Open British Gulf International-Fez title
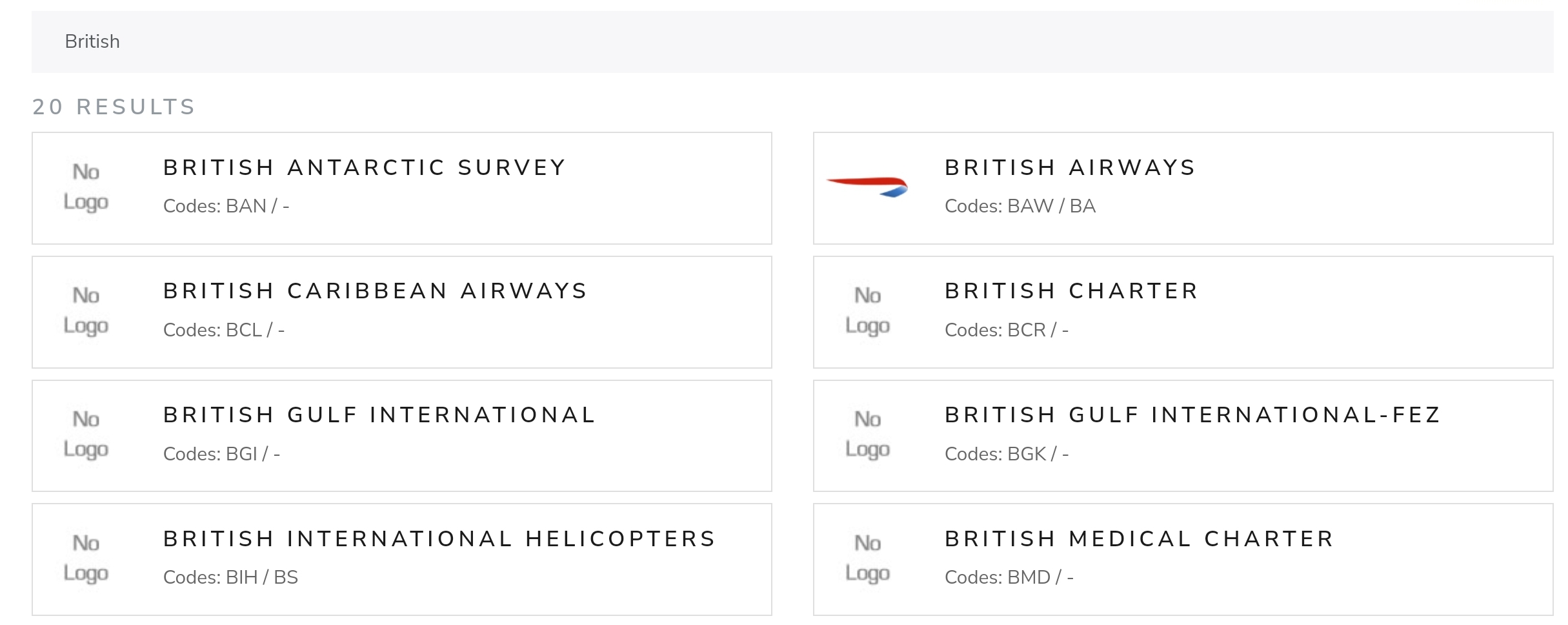1568x625 pixels. tap(1192, 415)
